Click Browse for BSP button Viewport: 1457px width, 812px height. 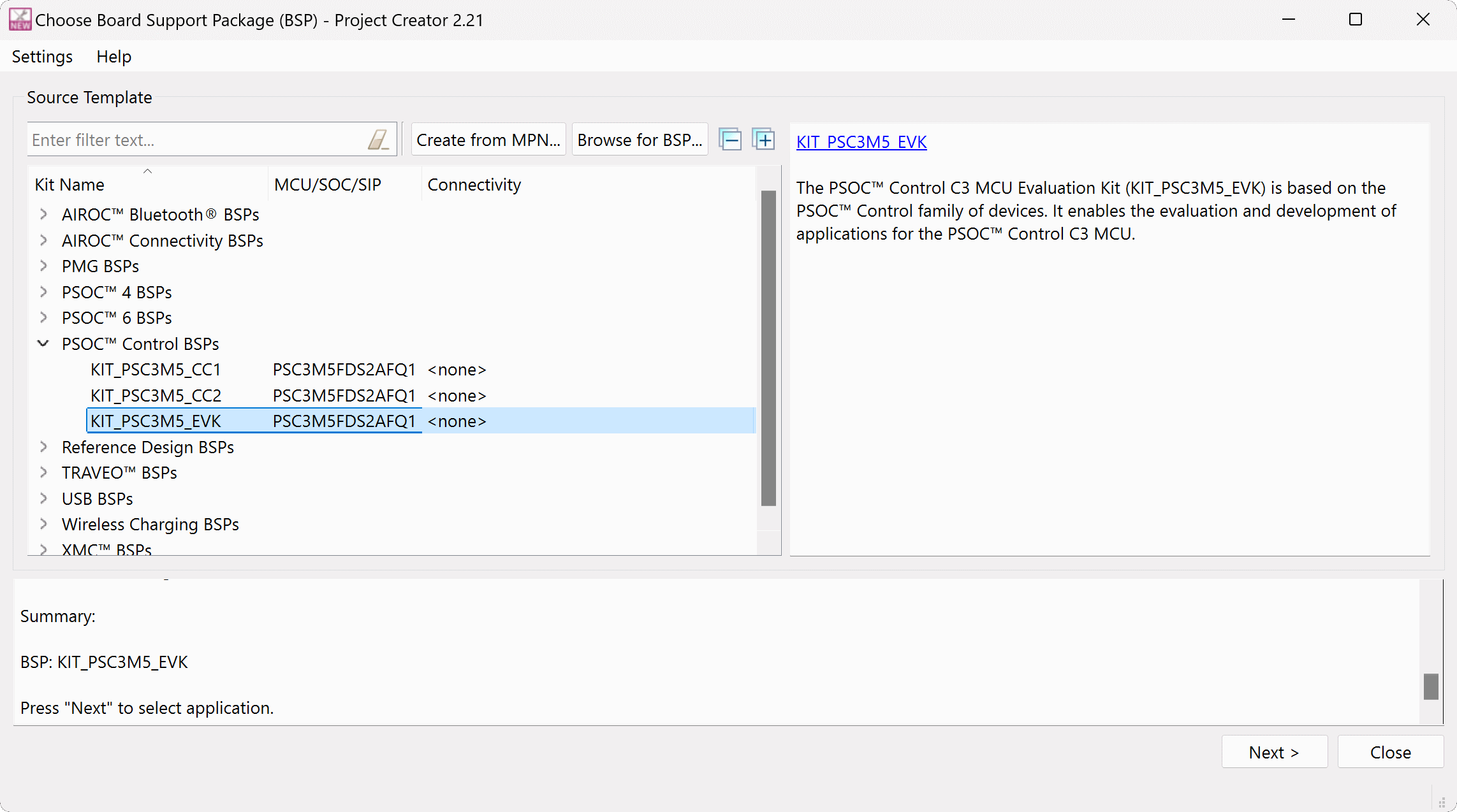click(640, 140)
